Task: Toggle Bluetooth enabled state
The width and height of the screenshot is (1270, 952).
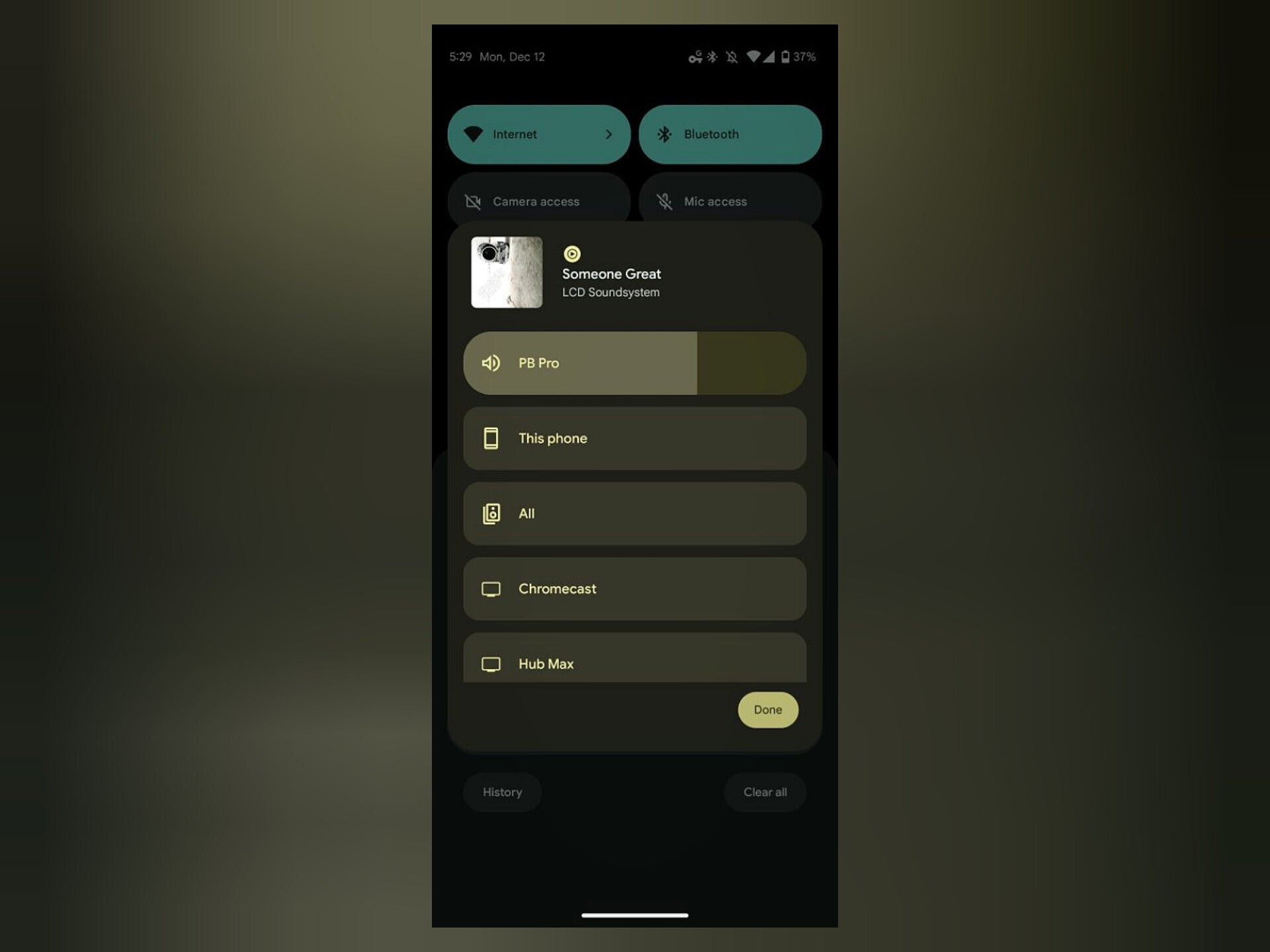Action: [729, 134]
